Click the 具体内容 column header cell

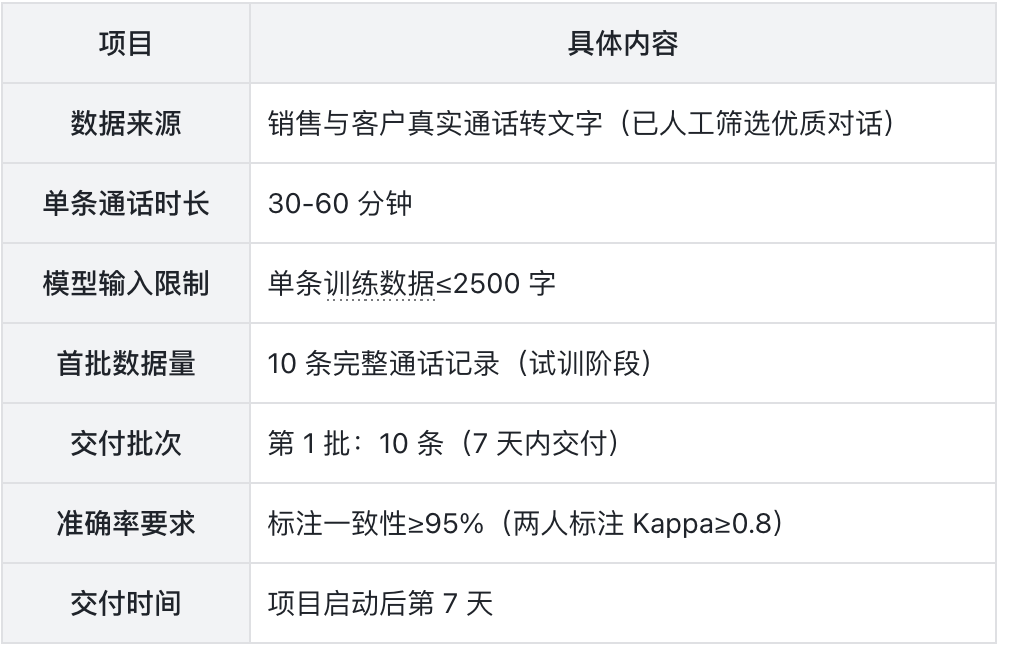622,45
